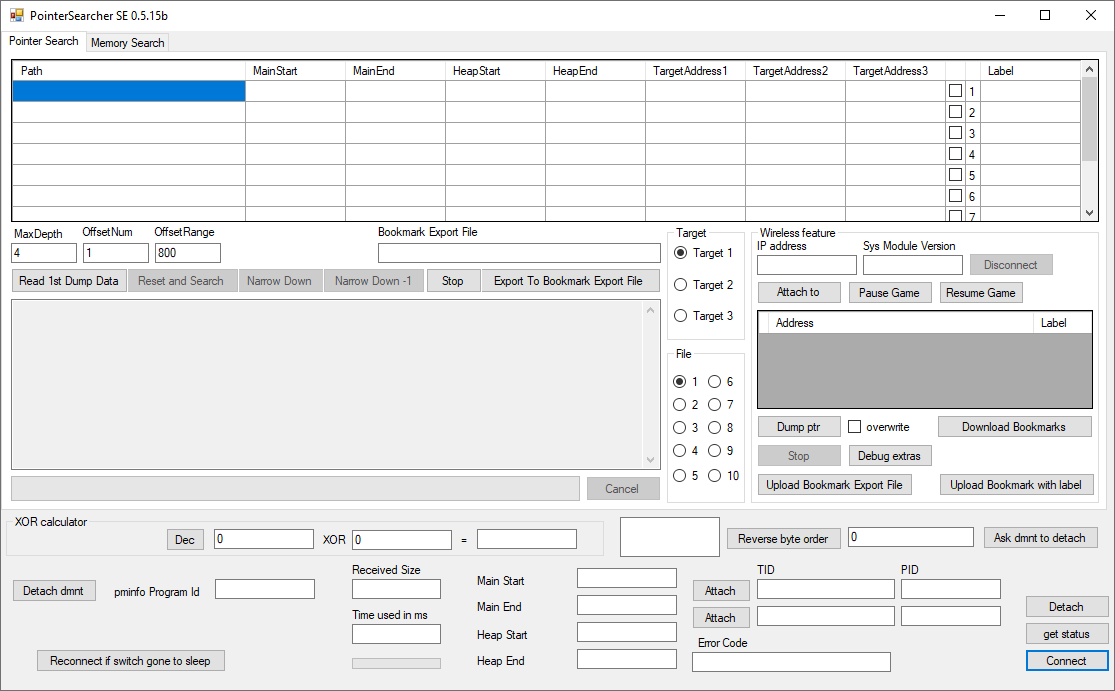Click Dump ptr
The width and height of the screenshot is (1115, 691).
[798, 426]
